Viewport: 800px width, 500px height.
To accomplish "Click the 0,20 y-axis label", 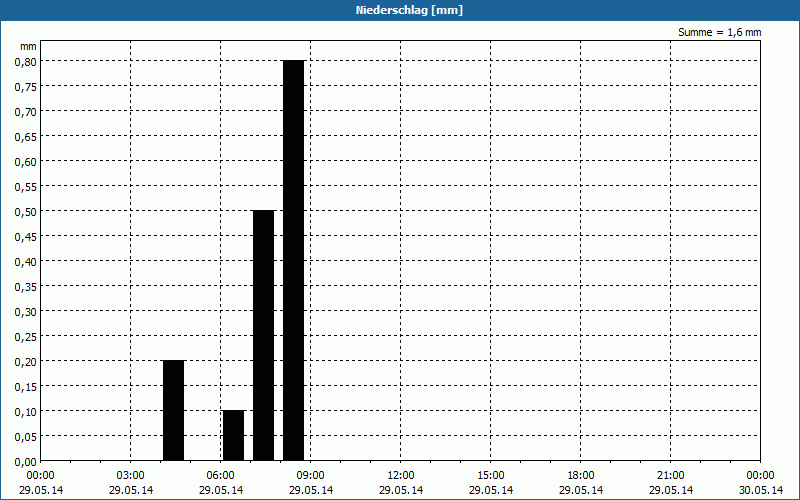I will (26, 362).
